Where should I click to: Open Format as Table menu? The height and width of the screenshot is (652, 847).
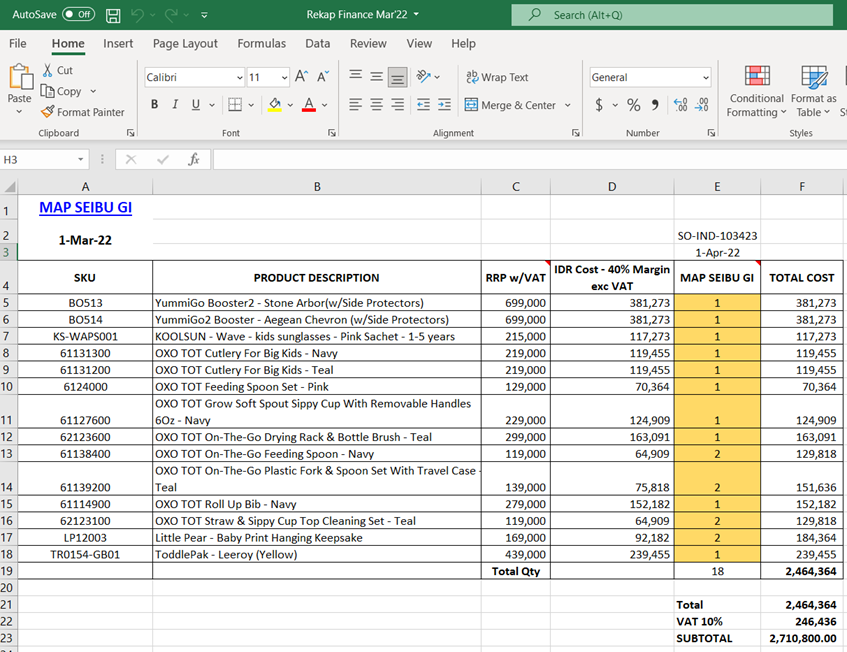pyautogui.click(x=814, y=91)
